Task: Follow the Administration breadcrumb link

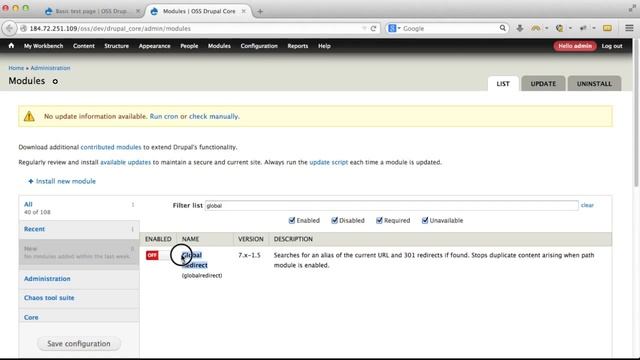Action: [50, 68]
